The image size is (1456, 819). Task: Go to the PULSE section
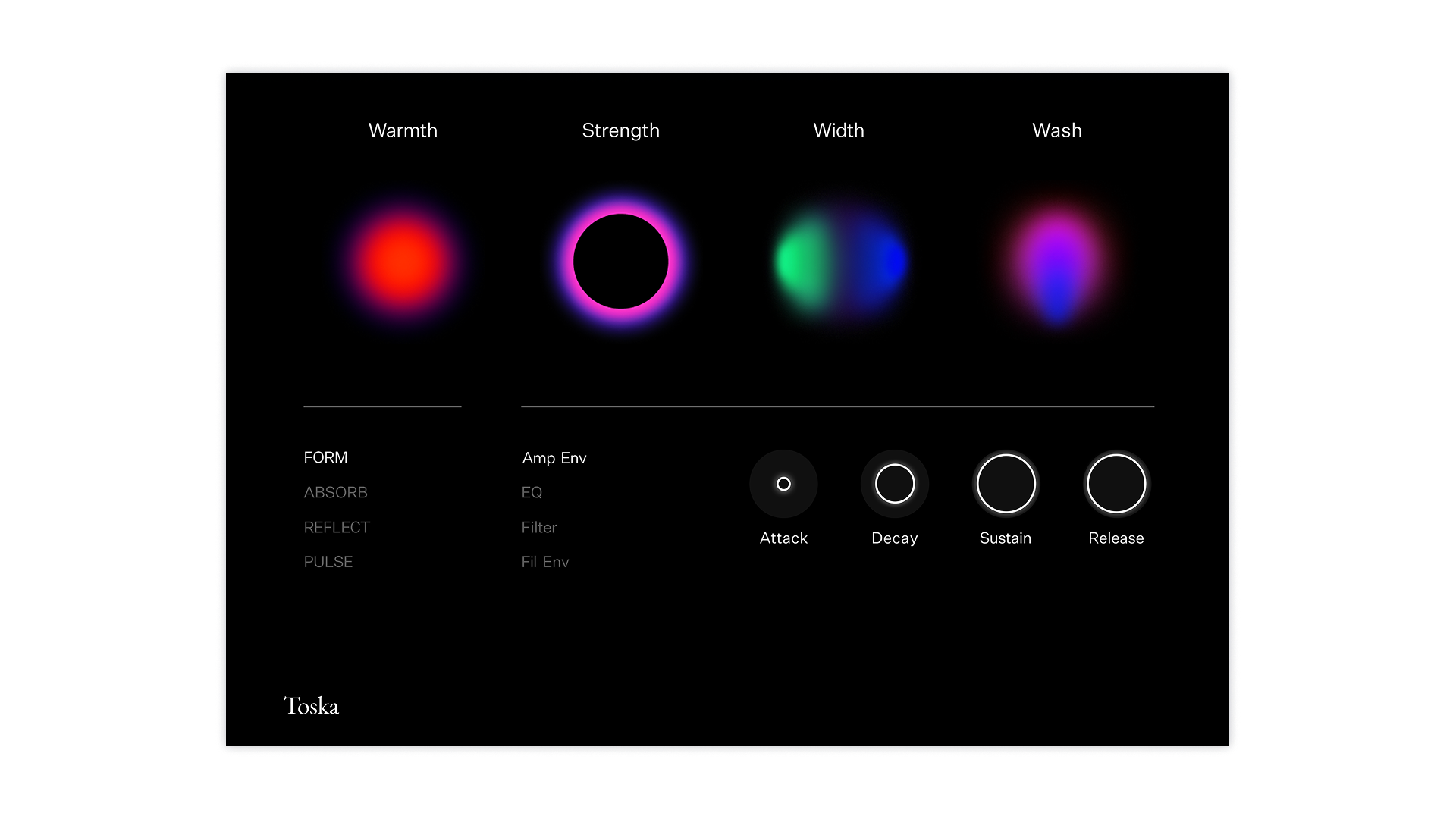pos(328,562)
